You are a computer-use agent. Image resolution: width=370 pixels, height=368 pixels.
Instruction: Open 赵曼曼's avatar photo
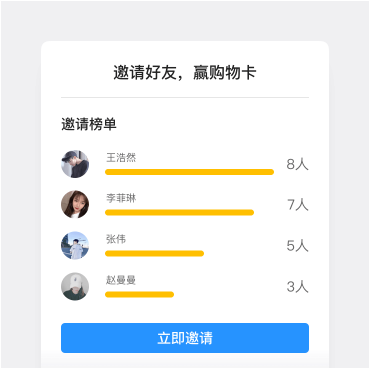click(x=75, y=286)
